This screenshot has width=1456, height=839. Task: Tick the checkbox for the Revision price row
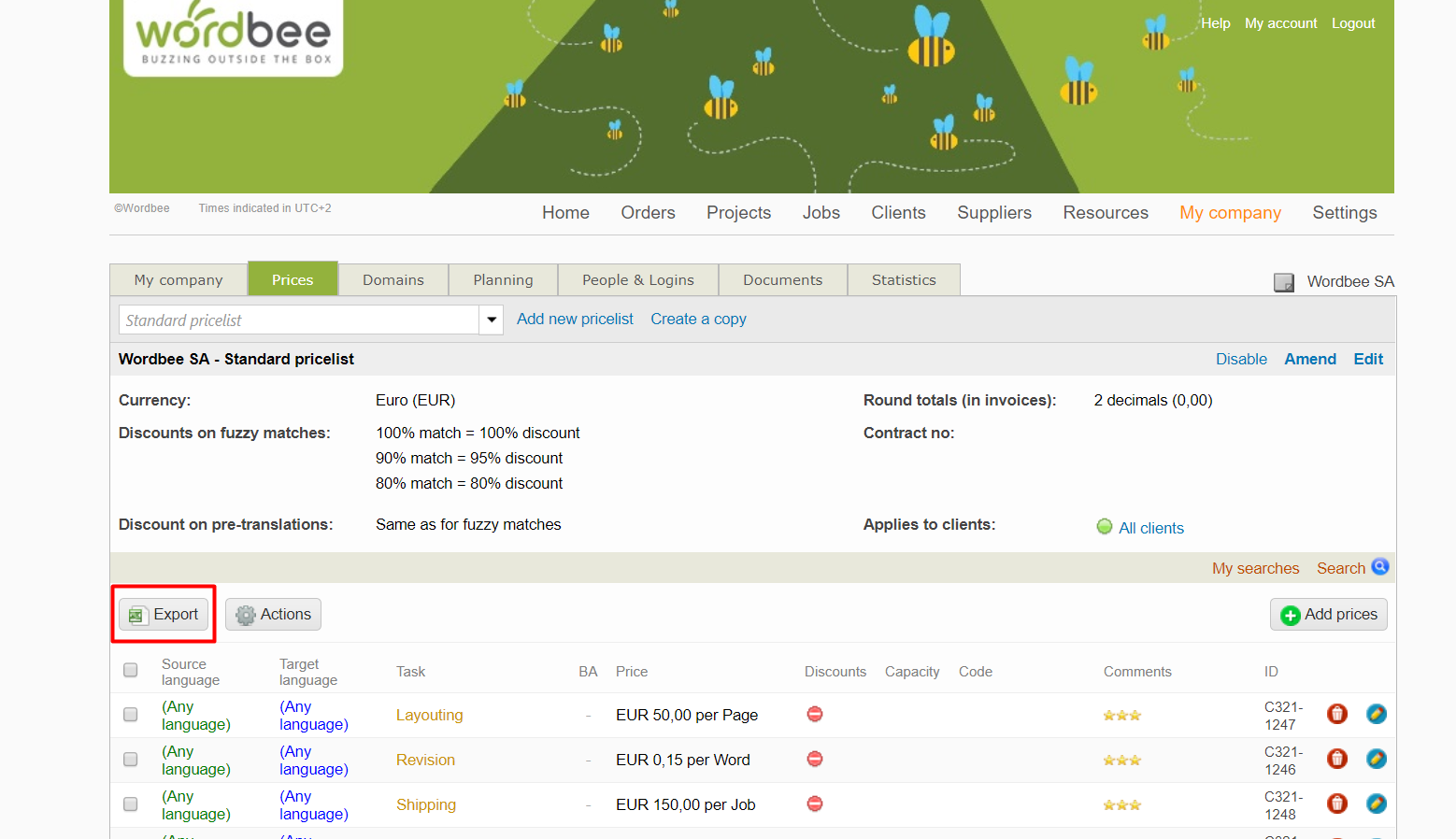point(131,760)
